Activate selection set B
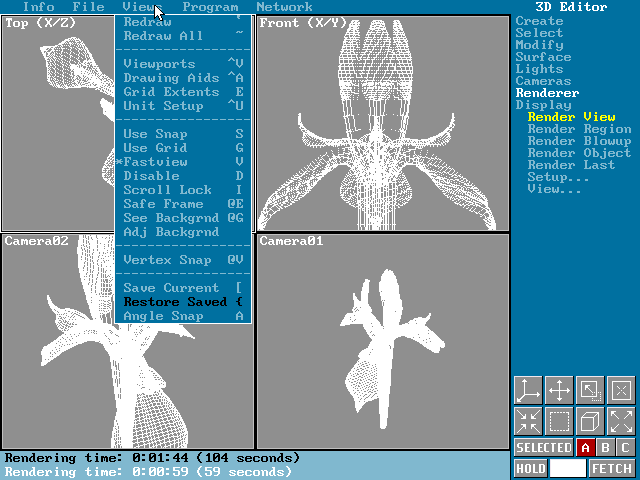The height and width of the screenshot is (480, 640). pos(605,447)
